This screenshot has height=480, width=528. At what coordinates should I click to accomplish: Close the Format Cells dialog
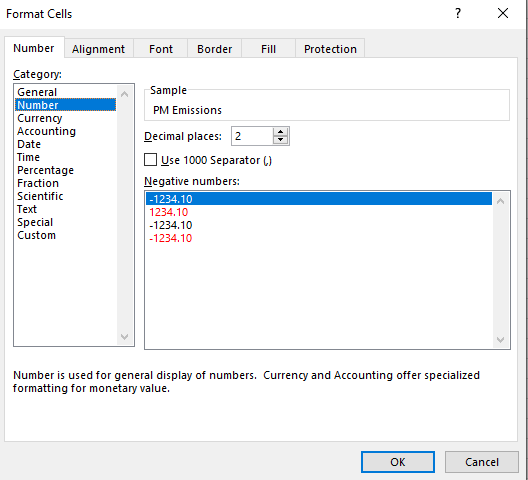pos(503,13)
